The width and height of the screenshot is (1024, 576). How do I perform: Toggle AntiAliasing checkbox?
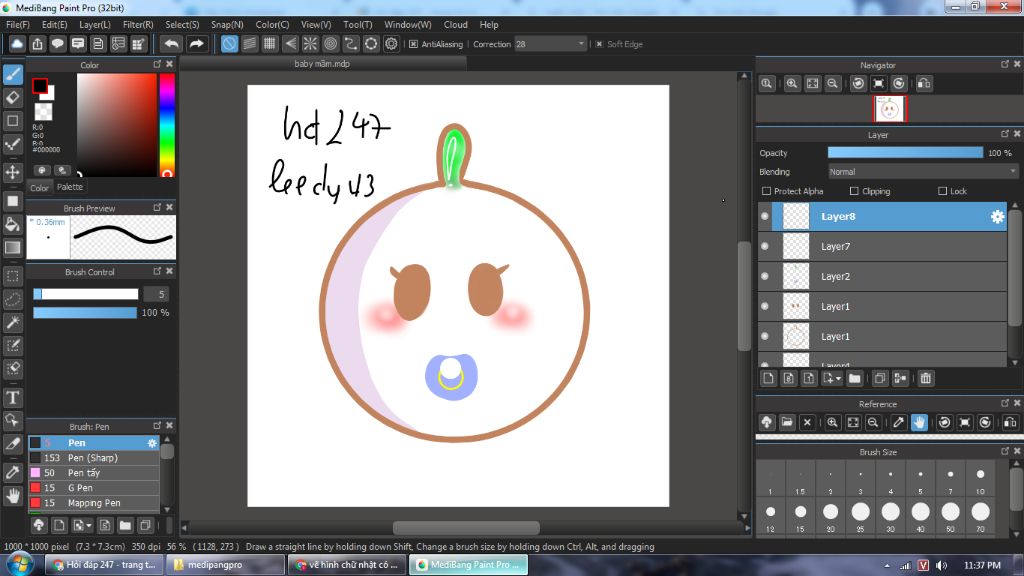pos(413,44)
